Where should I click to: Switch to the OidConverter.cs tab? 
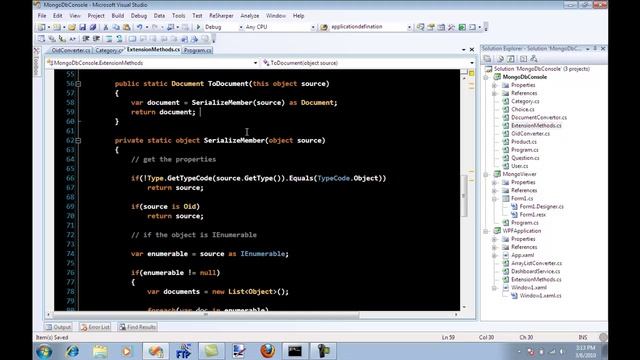click(x=71, y=50)
